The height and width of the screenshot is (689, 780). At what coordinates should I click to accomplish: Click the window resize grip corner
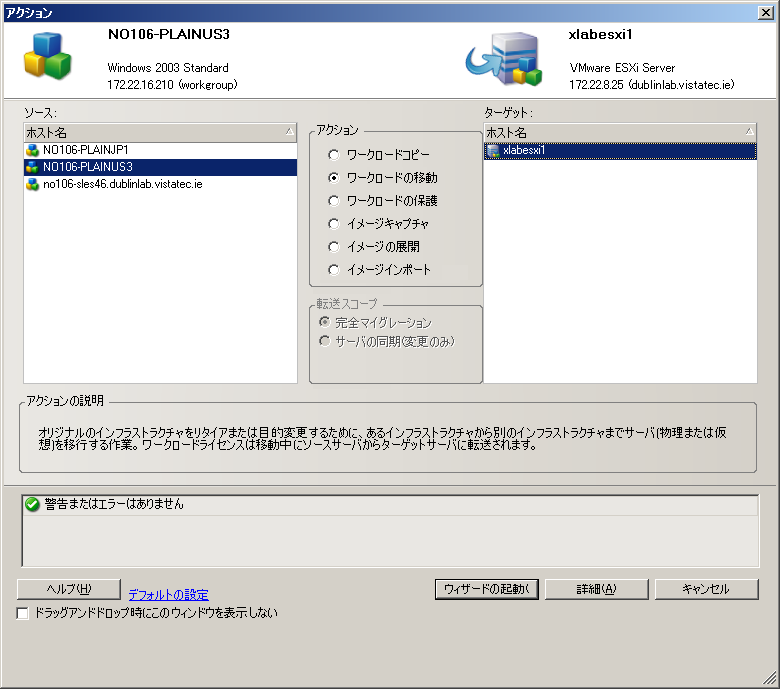tap(770, 679)
